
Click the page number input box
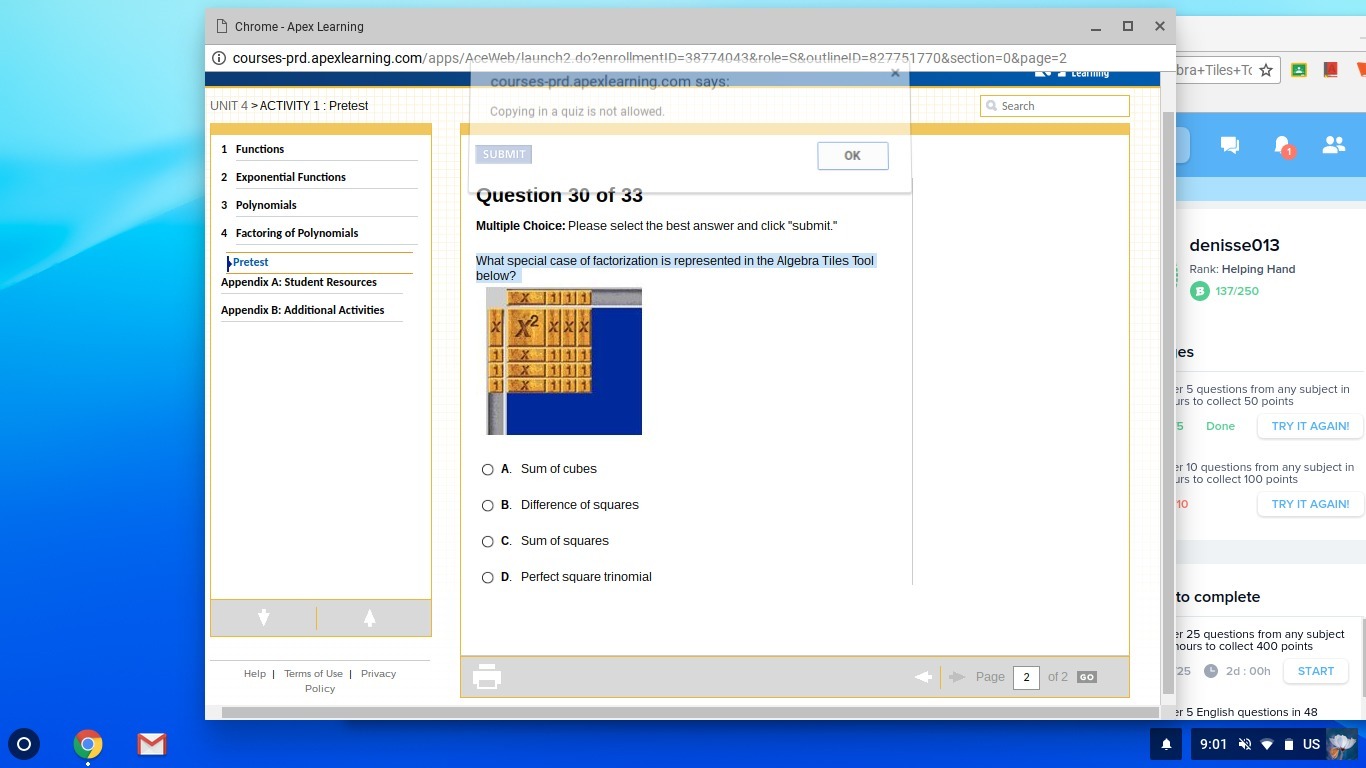(x=1026, y=677)
